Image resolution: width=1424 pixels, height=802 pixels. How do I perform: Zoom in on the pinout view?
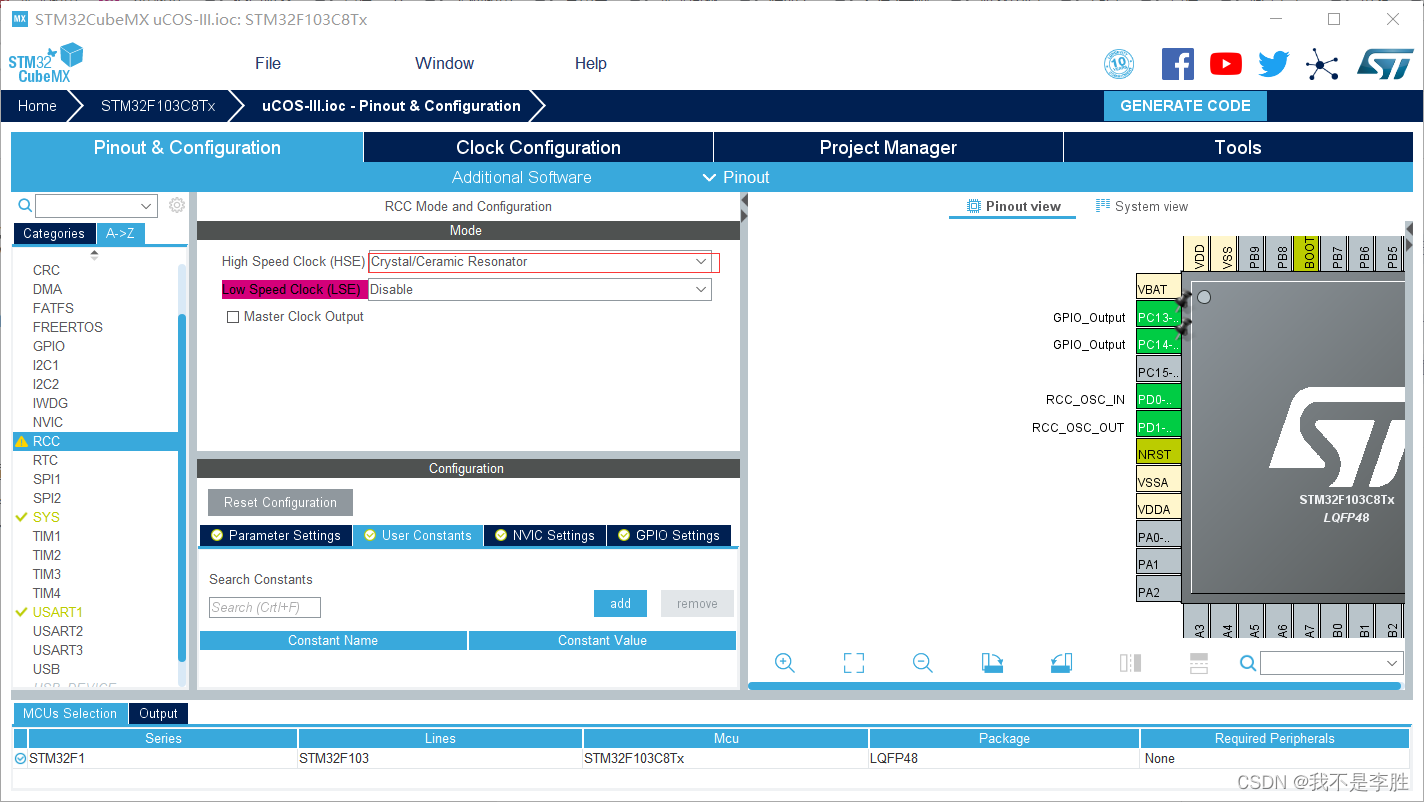coord(785,663)
